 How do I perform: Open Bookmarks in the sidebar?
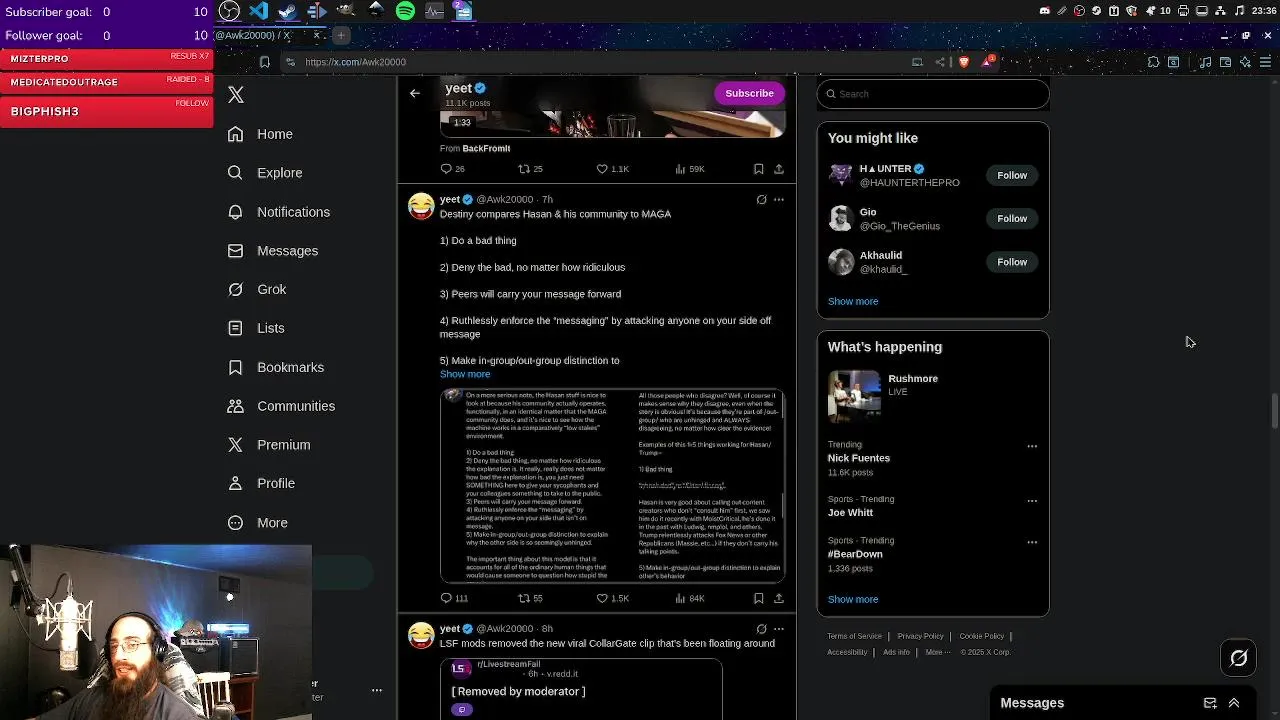(x=276, y=367)
